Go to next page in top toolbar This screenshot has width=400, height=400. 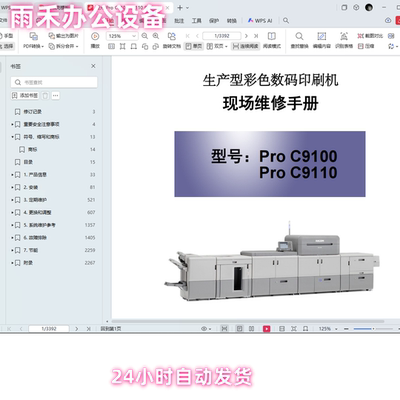[246, 36]
